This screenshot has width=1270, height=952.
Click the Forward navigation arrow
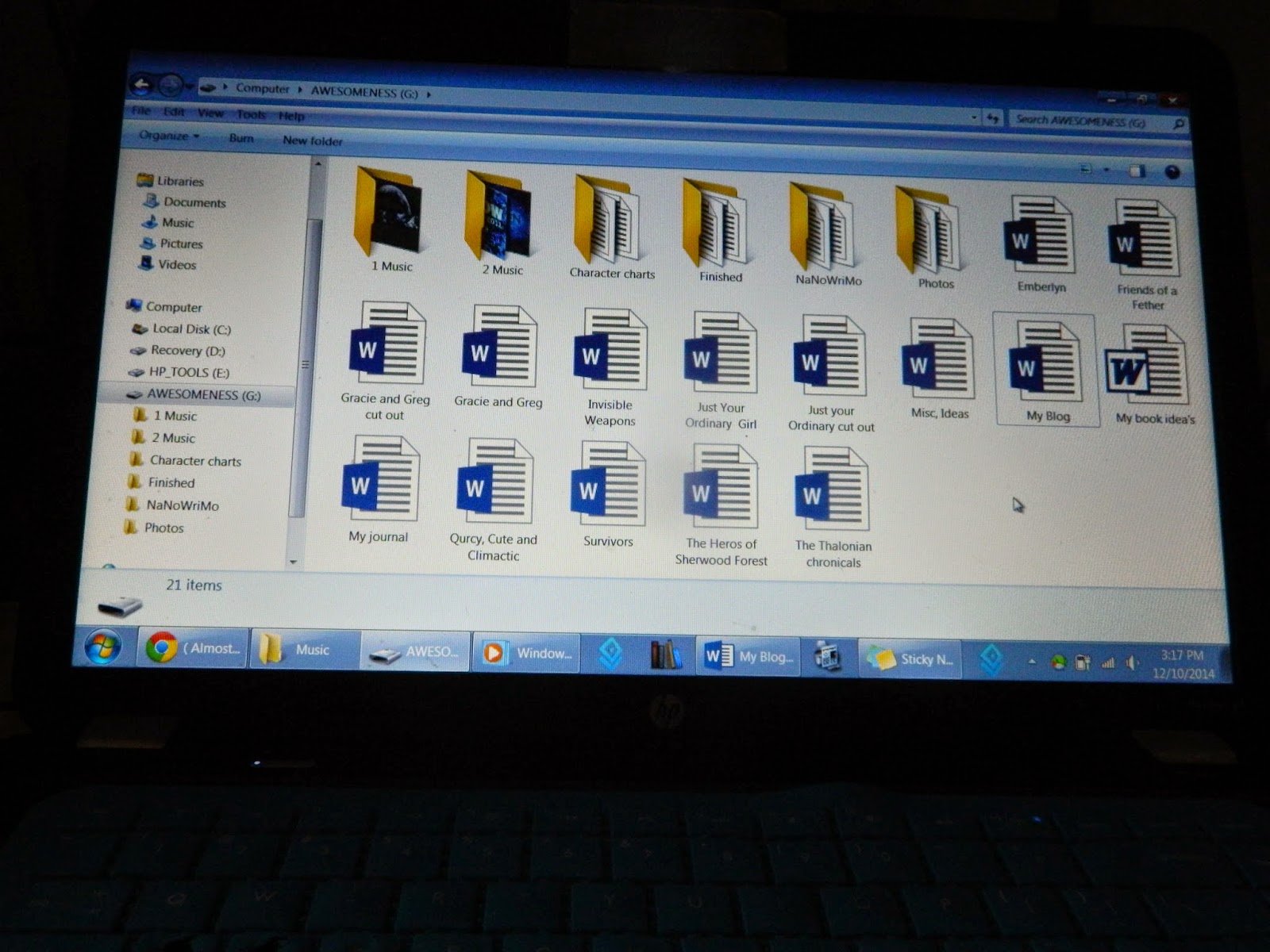tap(169, 84)
